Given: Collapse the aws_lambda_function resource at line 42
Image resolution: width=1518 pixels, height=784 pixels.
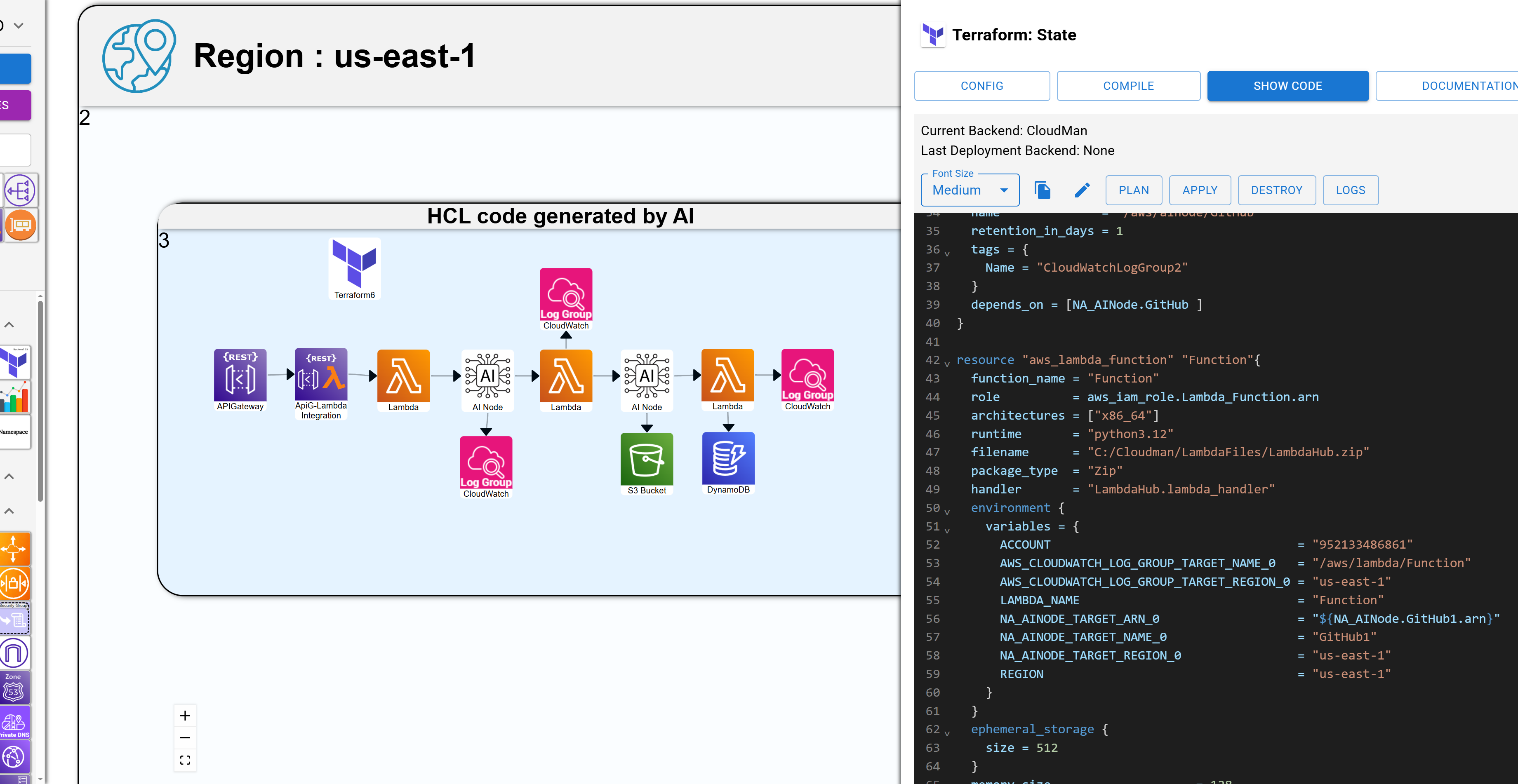Looking at the screenshot, I should [x=947, y=364].
